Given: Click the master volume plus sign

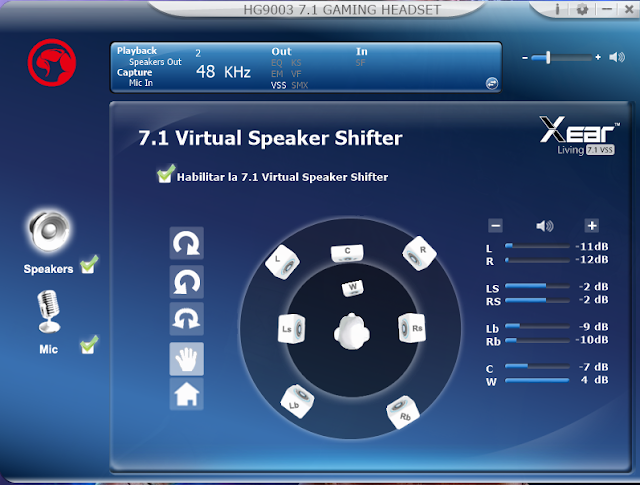Looking at the screenshot, I should 598,58.
